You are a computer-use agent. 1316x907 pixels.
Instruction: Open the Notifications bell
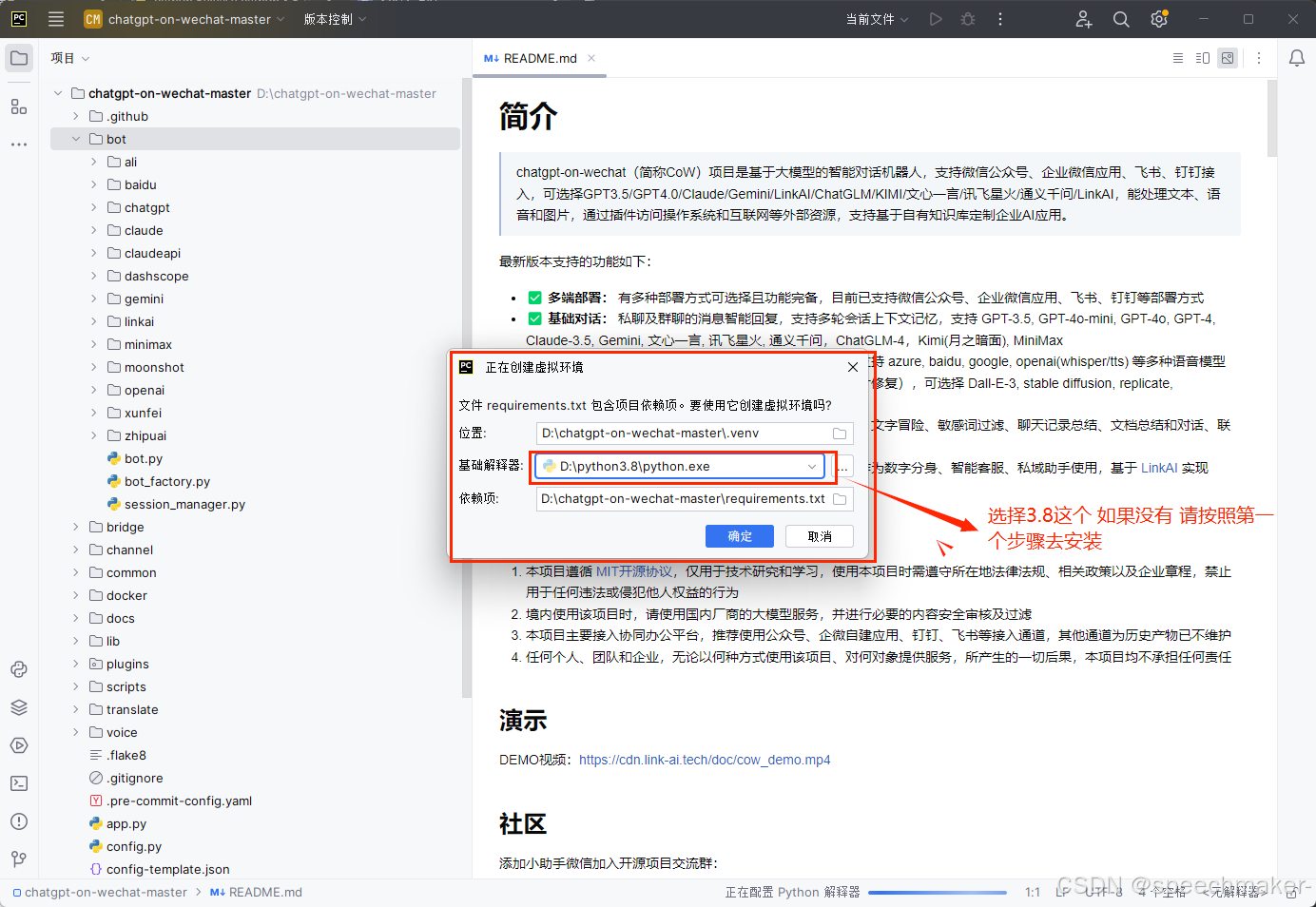pos(1297,58)
